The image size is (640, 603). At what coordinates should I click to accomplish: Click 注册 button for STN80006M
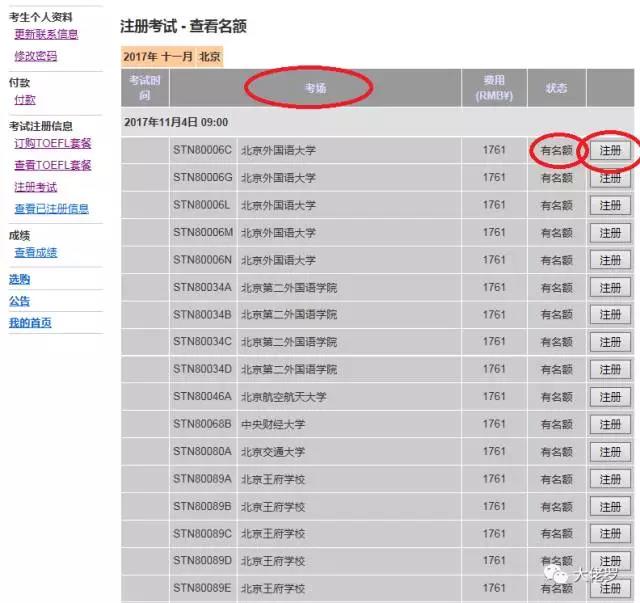(x=610, y=233)
